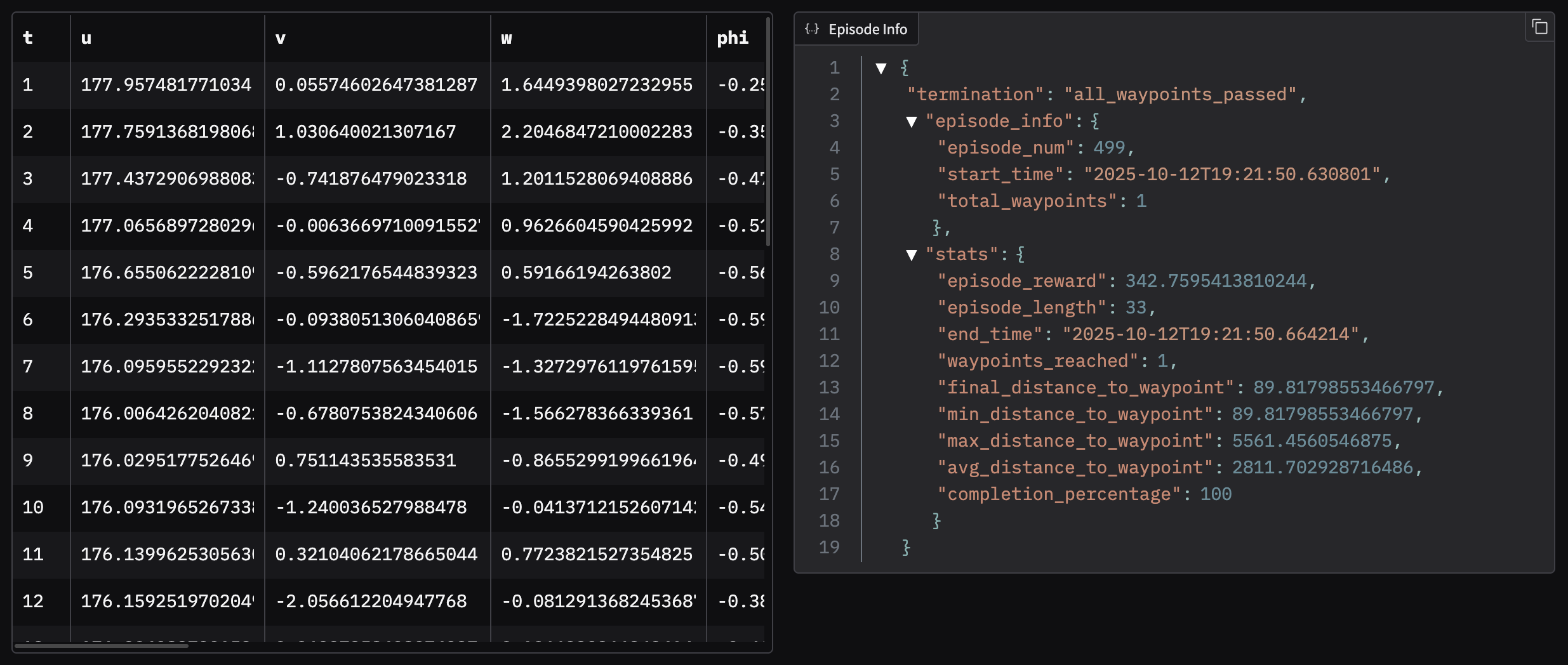Click the v column header
This screenshot has width=1568, height=665.
pyautogui.click(x=279, y=37)
